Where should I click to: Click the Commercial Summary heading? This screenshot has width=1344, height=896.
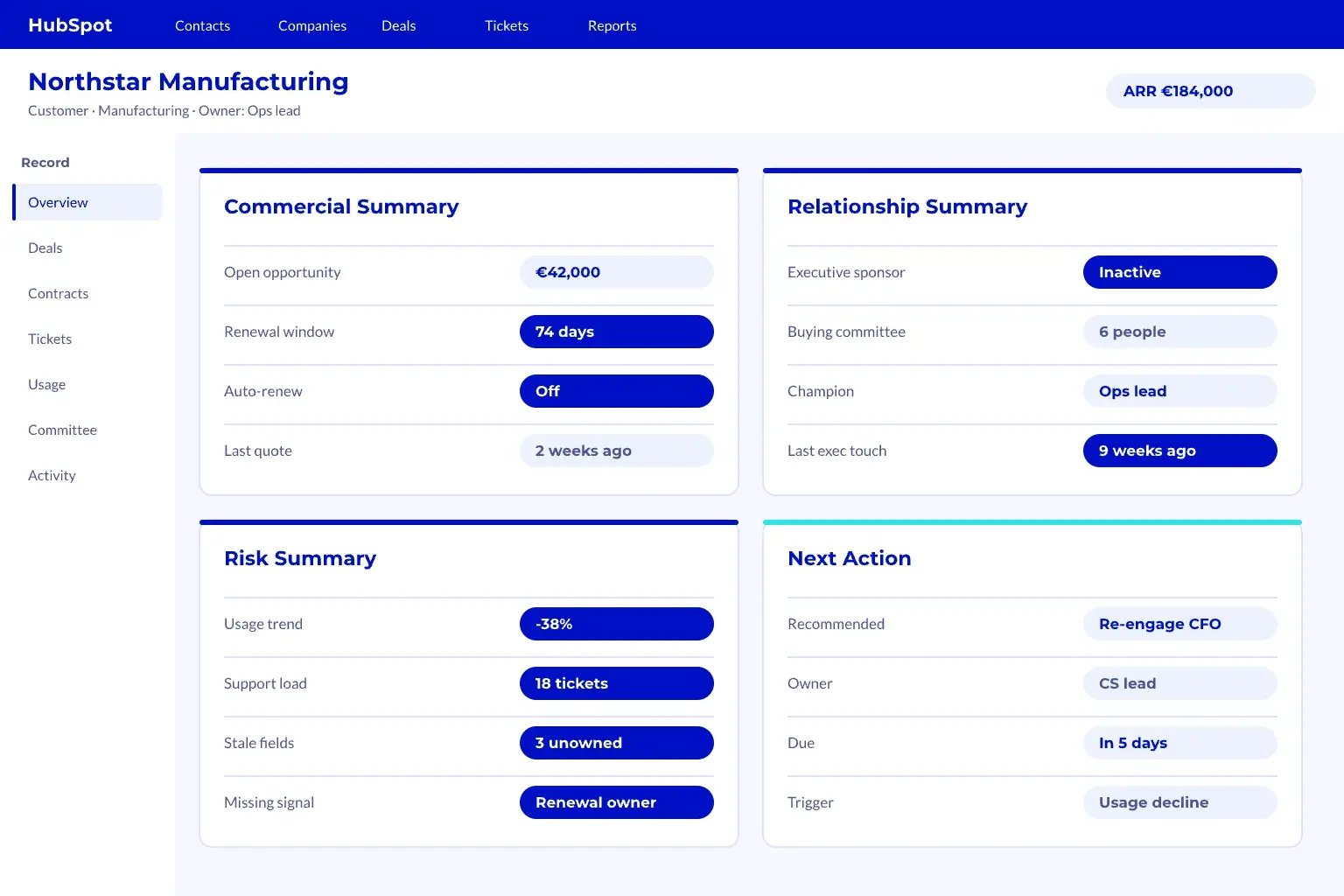(x=341, y=206)
